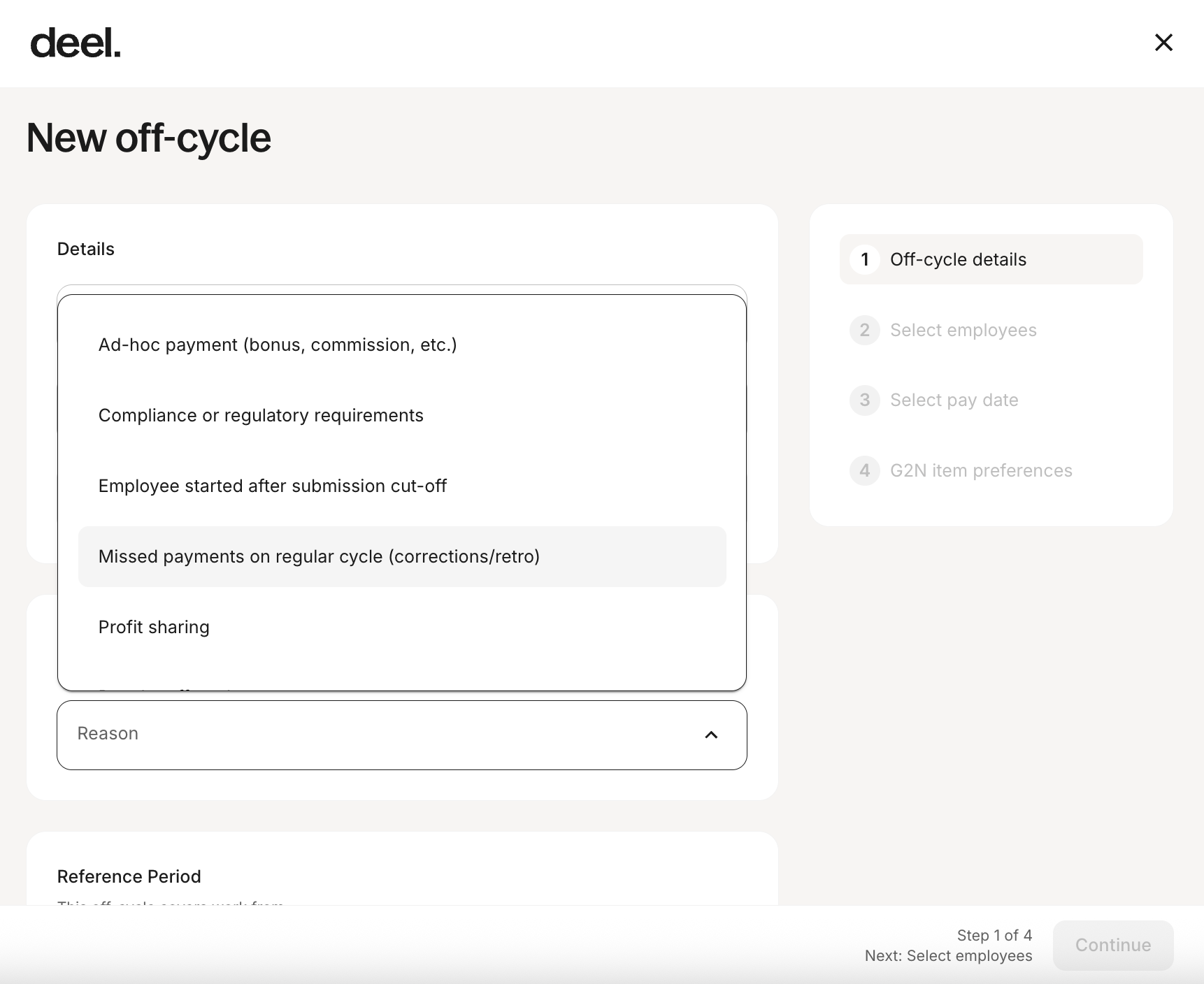This screenshot has height=984, width=1204.
Task: Close the New off-cycle dialog
Action: 1163,43
